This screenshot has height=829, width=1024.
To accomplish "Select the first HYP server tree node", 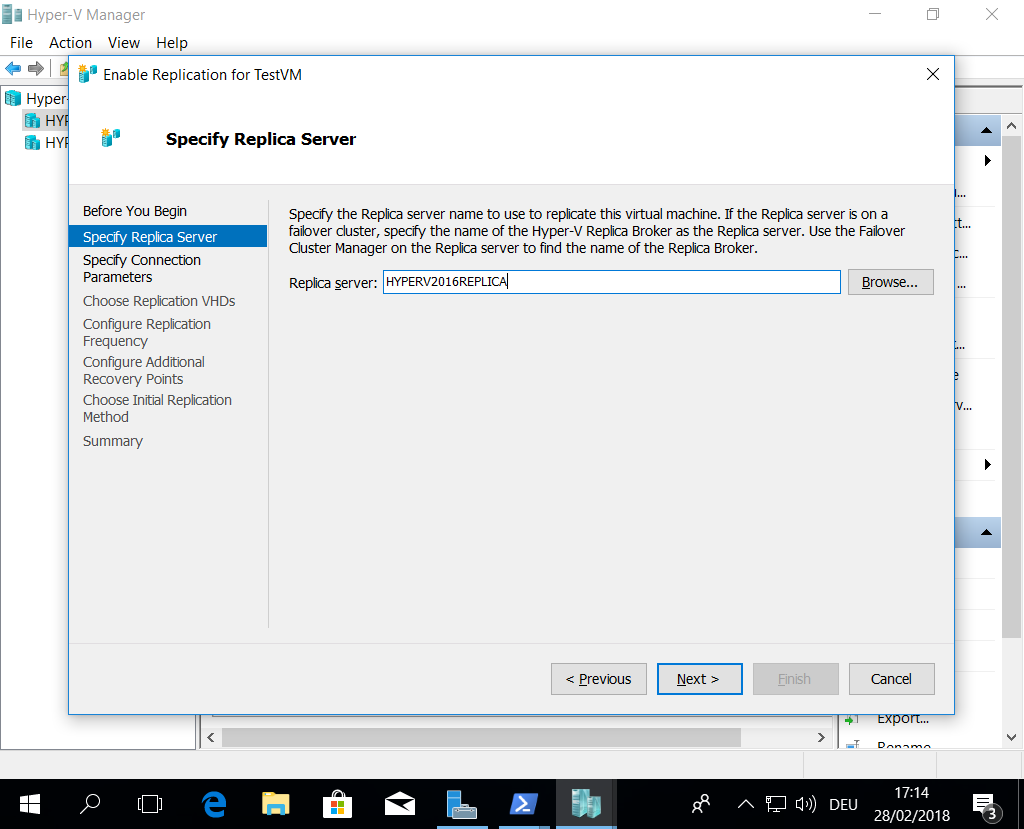I will (46, 120).
